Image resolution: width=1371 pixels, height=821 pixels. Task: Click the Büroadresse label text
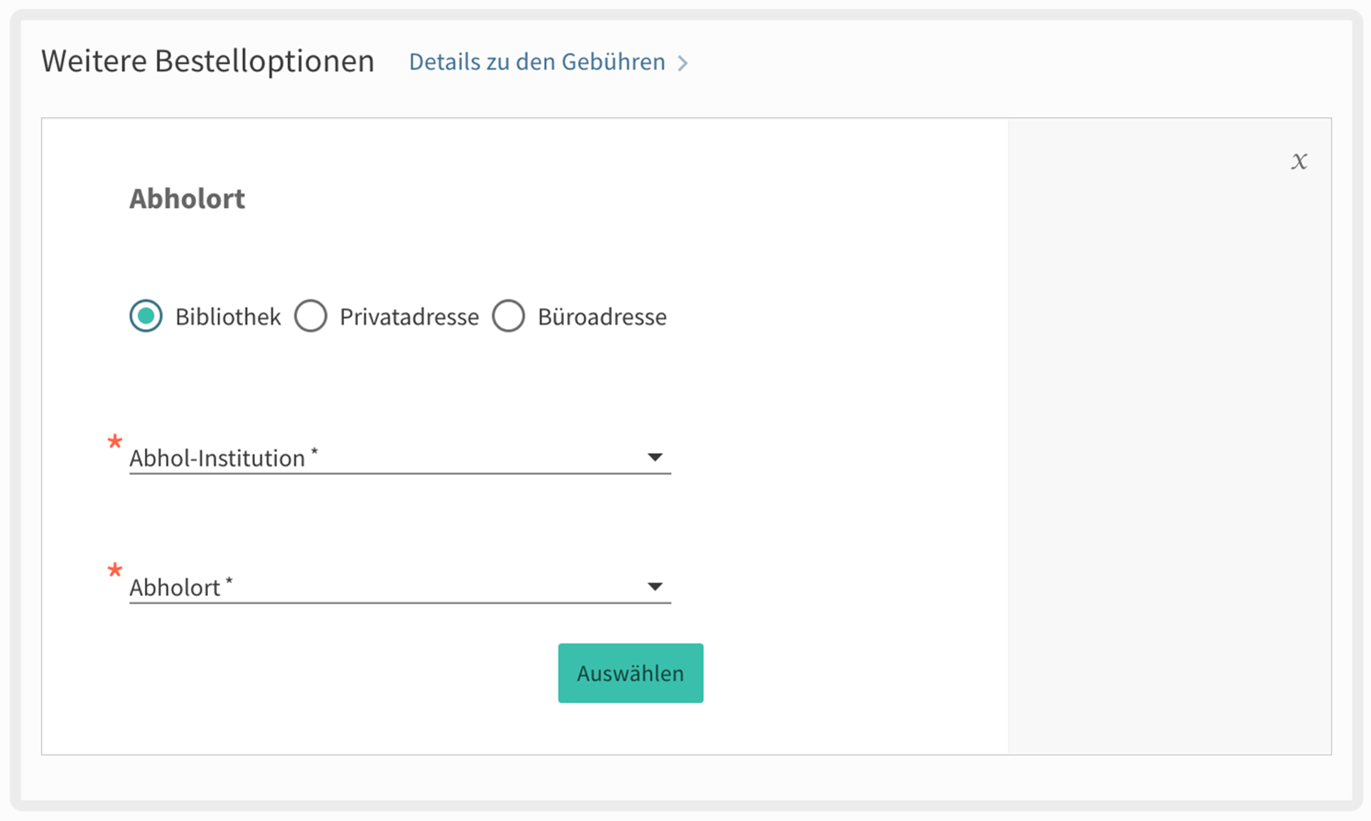click(x=602, y=317)
